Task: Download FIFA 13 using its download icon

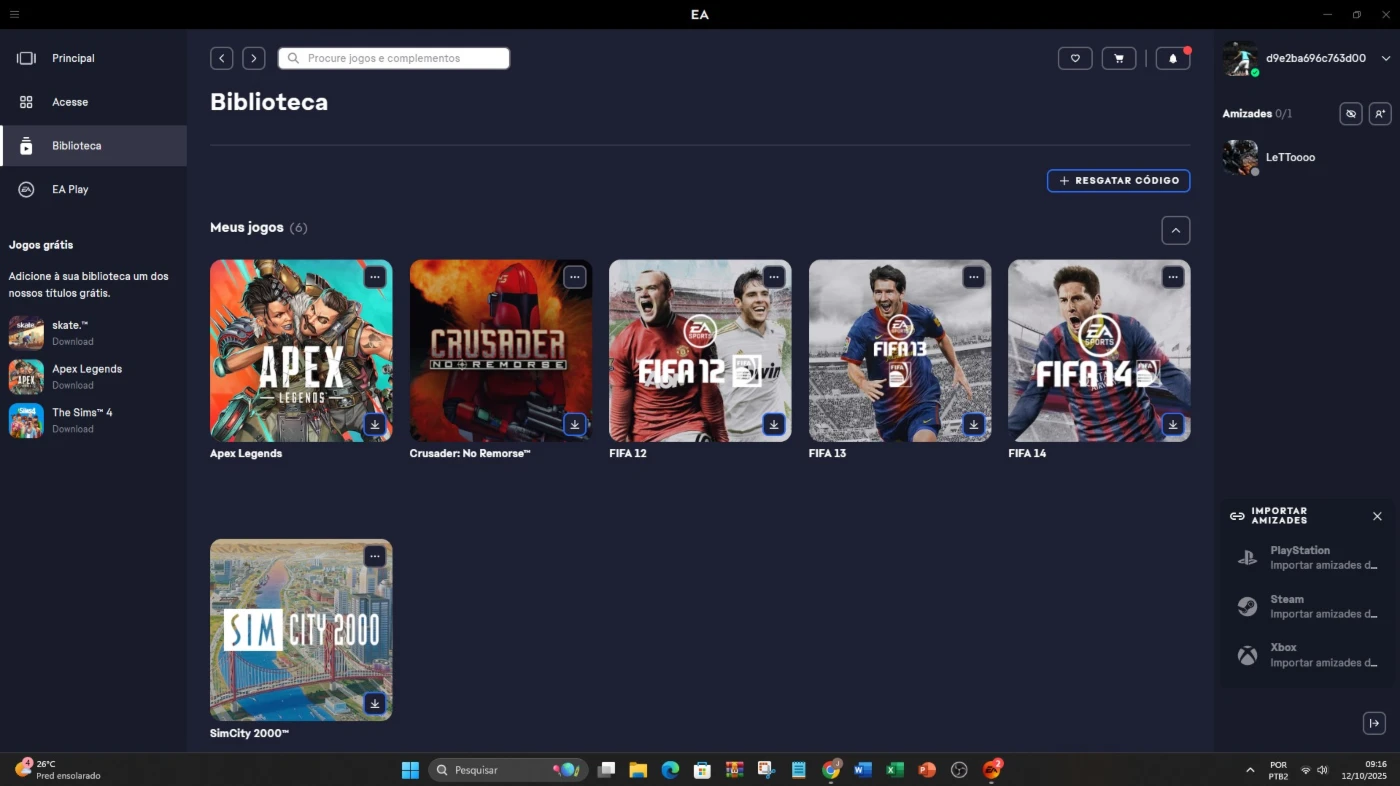Action: point(974,425)
